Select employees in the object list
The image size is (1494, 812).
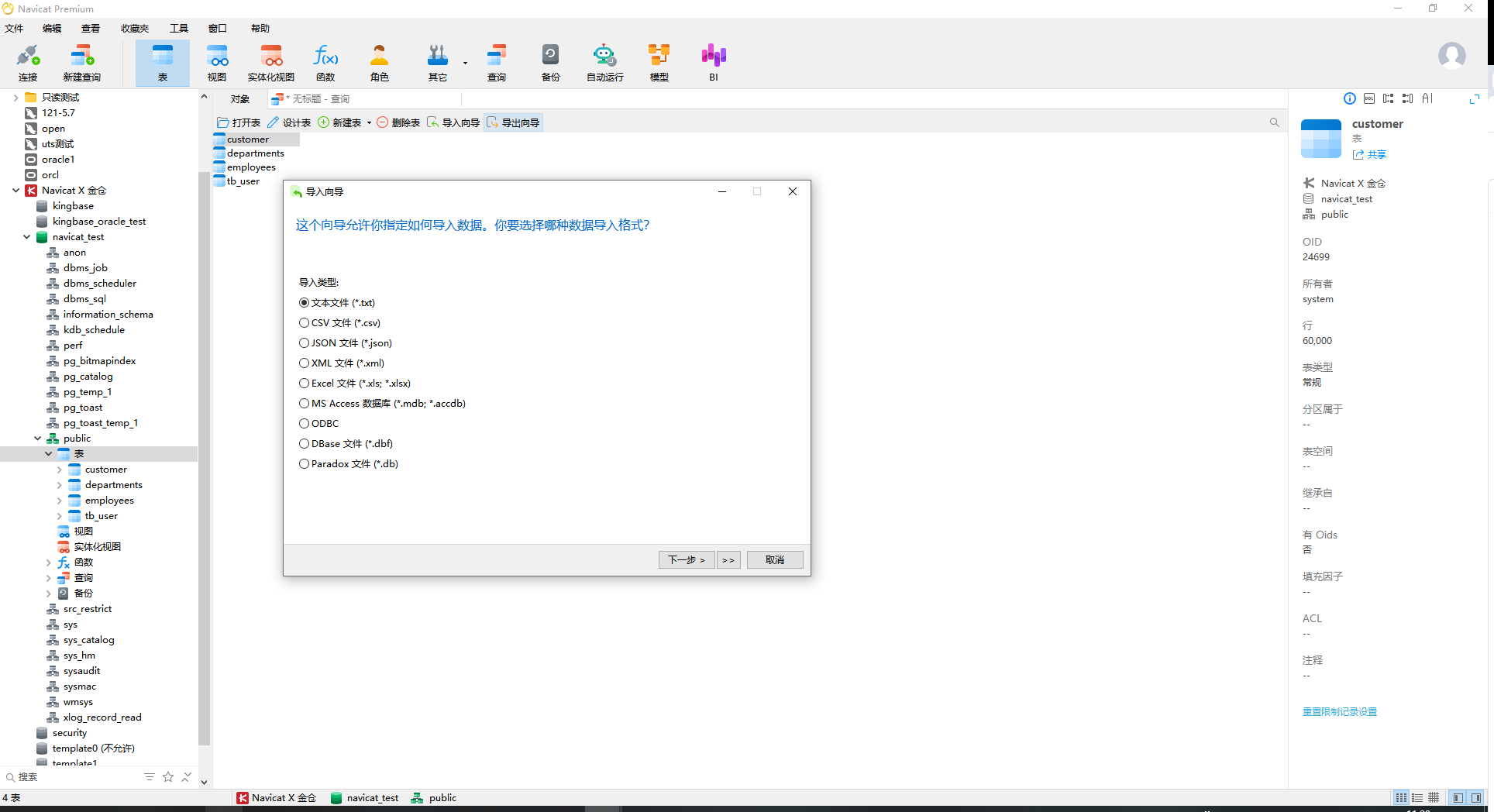coord(251,167)
